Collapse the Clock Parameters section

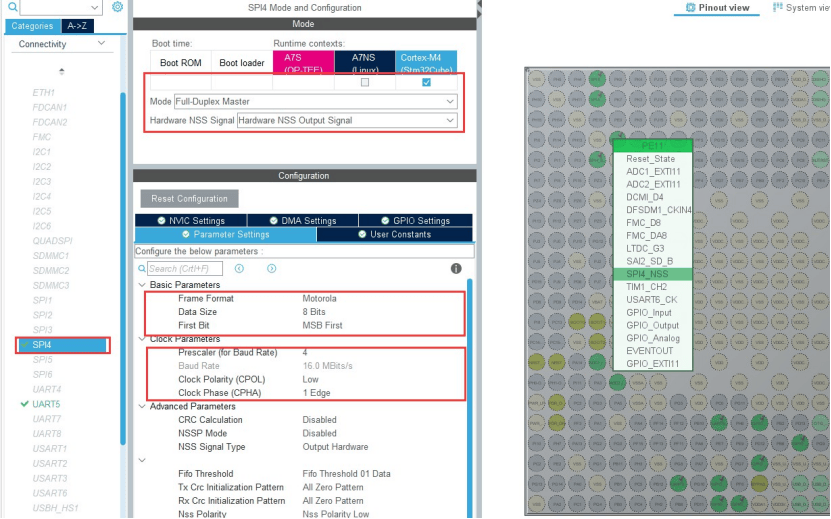142,339
